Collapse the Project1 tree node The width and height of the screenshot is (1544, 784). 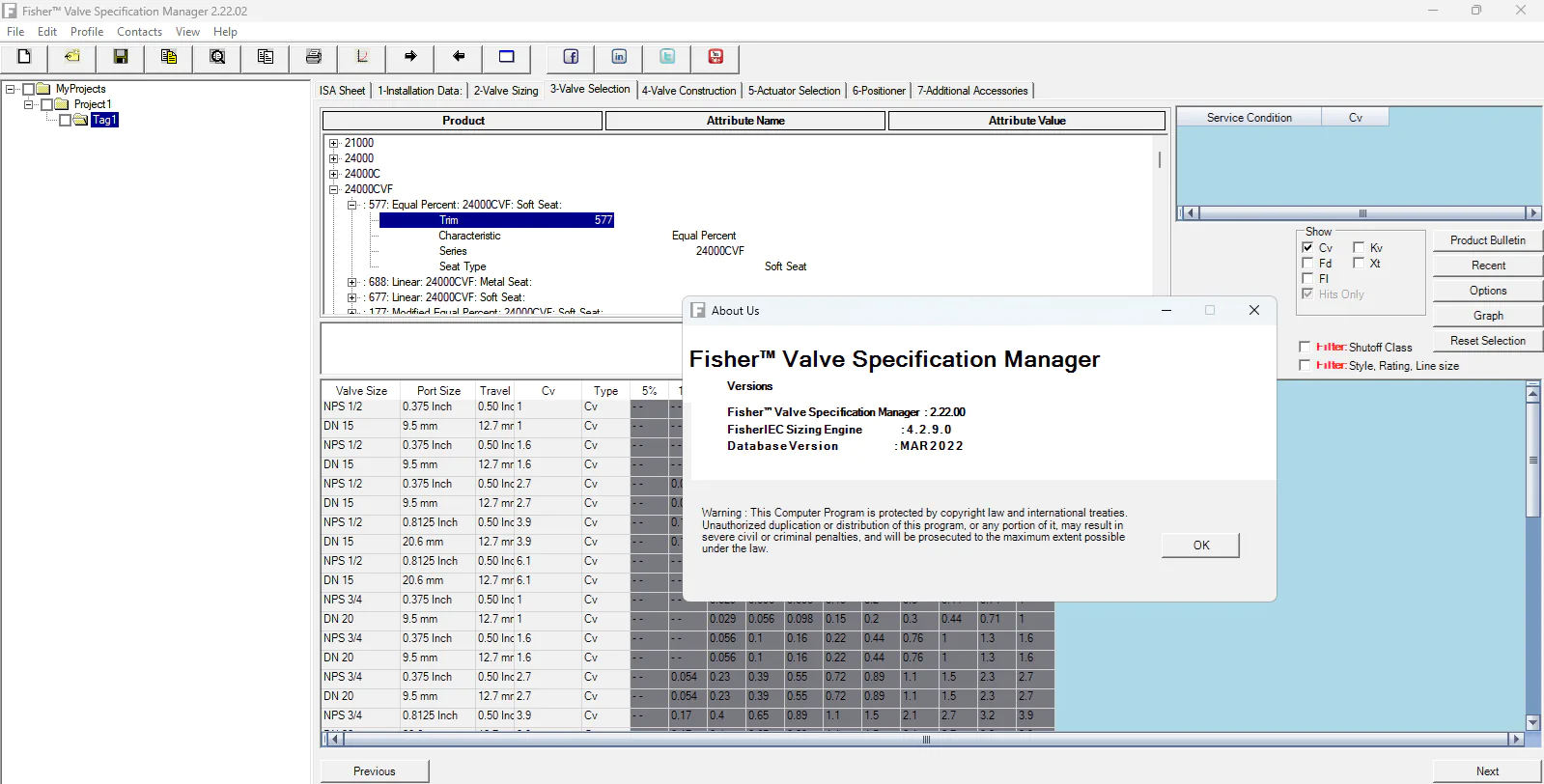28,104
